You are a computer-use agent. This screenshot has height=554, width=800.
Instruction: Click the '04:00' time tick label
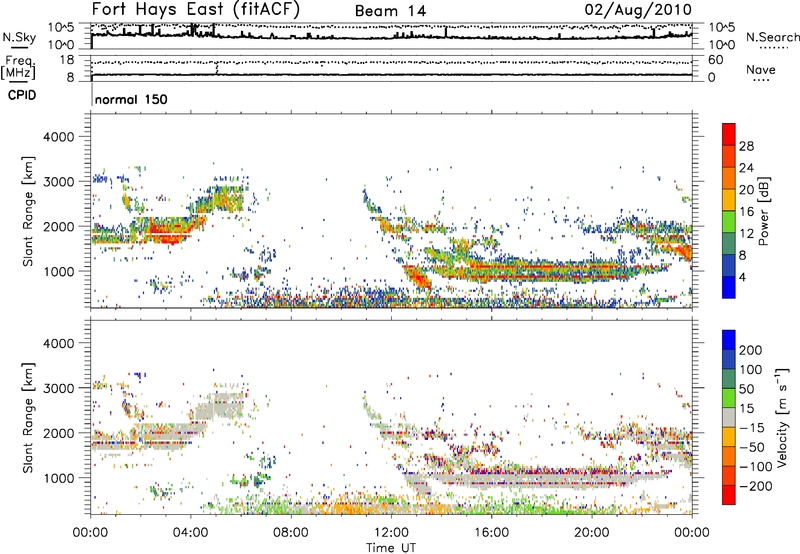point(191,533)
